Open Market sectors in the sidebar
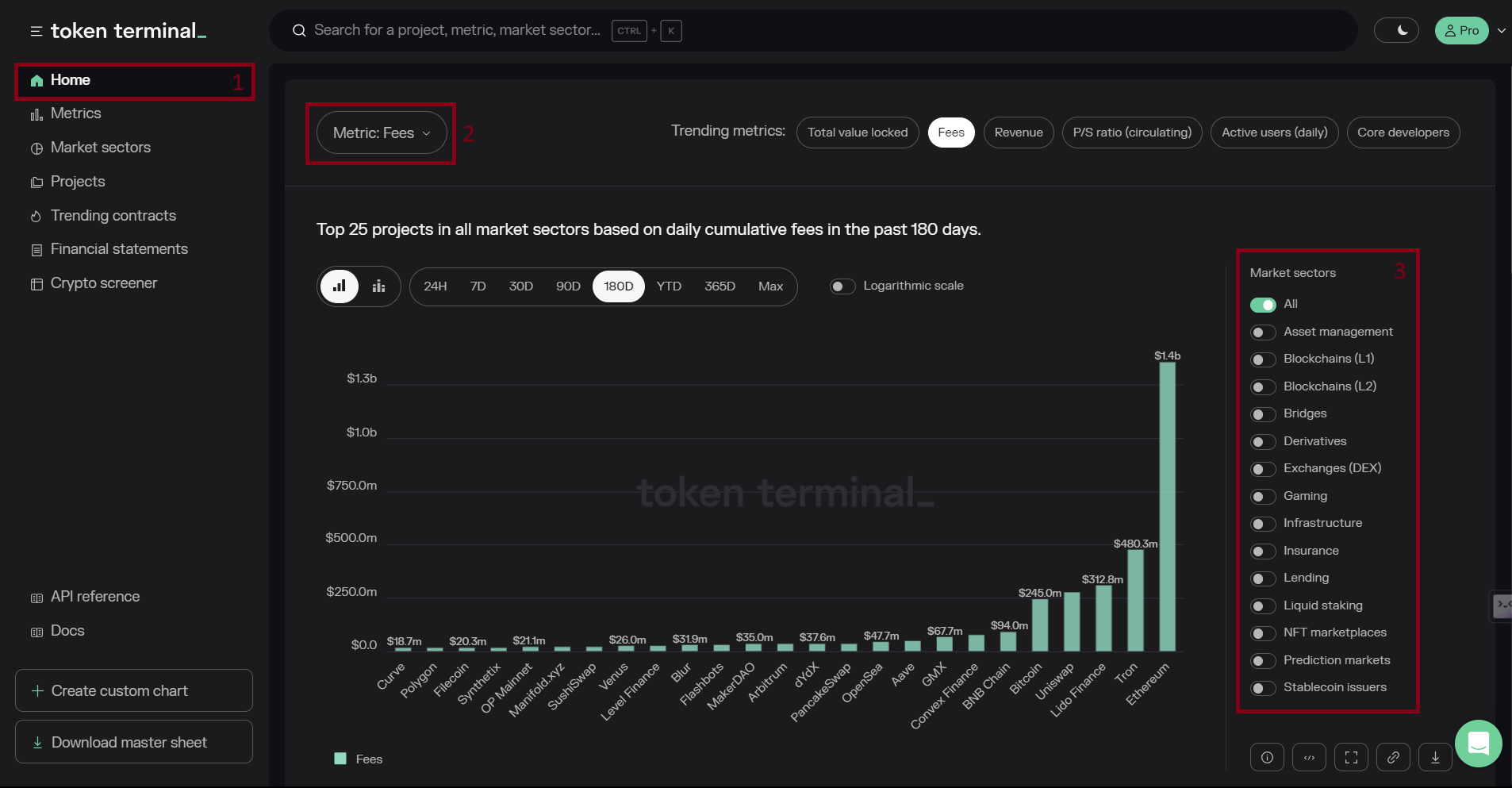 point(100,148)
